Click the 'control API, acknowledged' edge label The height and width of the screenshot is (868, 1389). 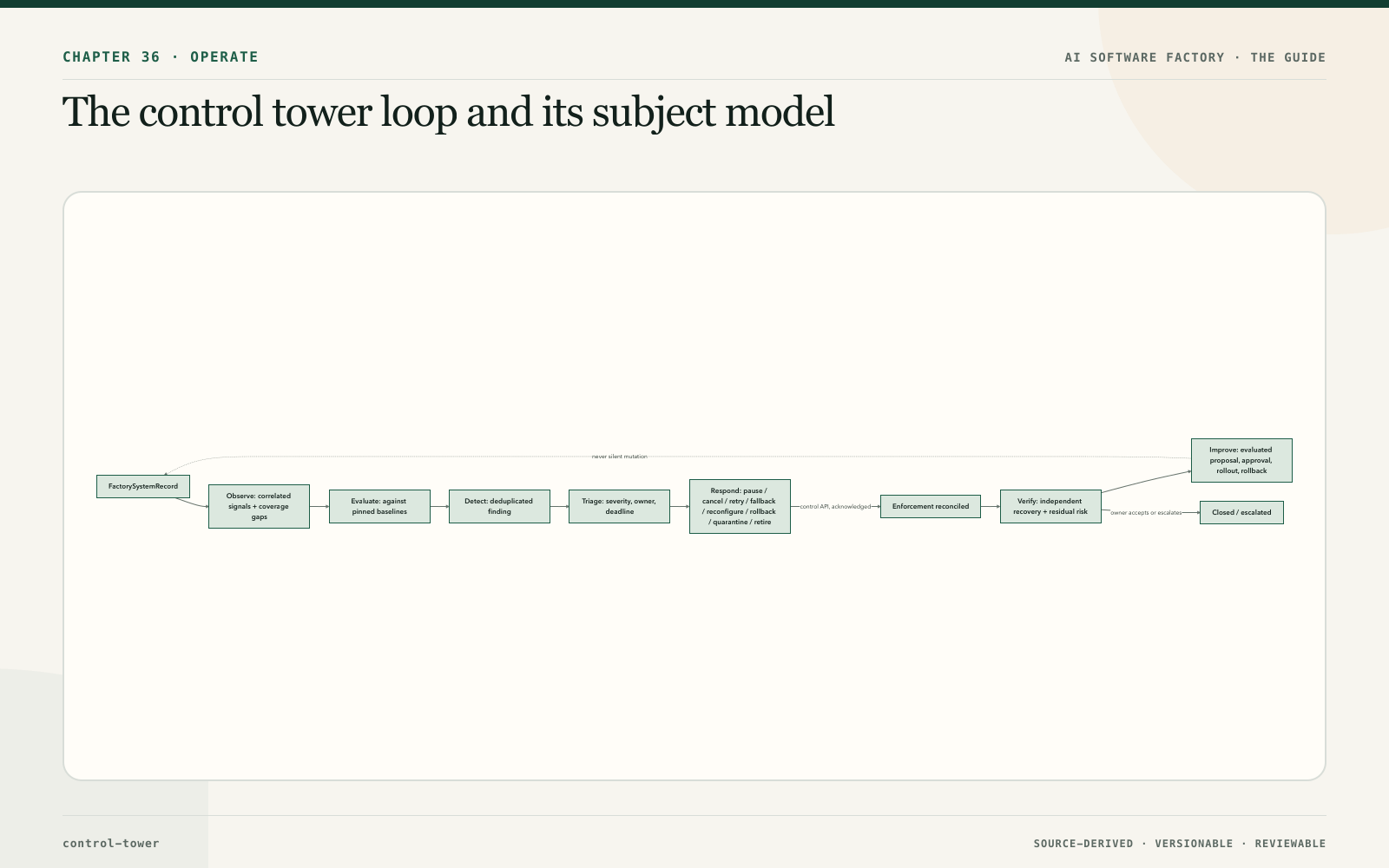pyautogui.click(x=835, y=506)
